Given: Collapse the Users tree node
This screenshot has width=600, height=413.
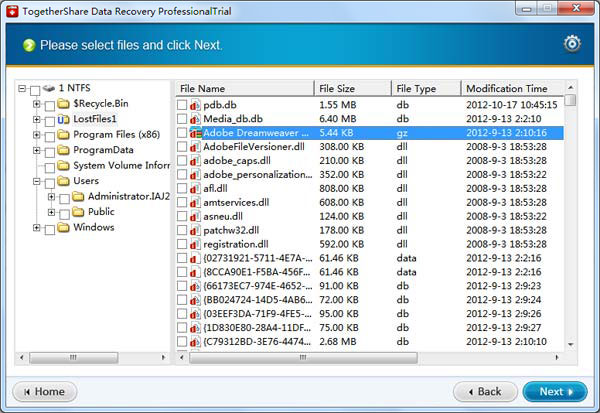Looking at the screenshot, I should pos(37,181).
